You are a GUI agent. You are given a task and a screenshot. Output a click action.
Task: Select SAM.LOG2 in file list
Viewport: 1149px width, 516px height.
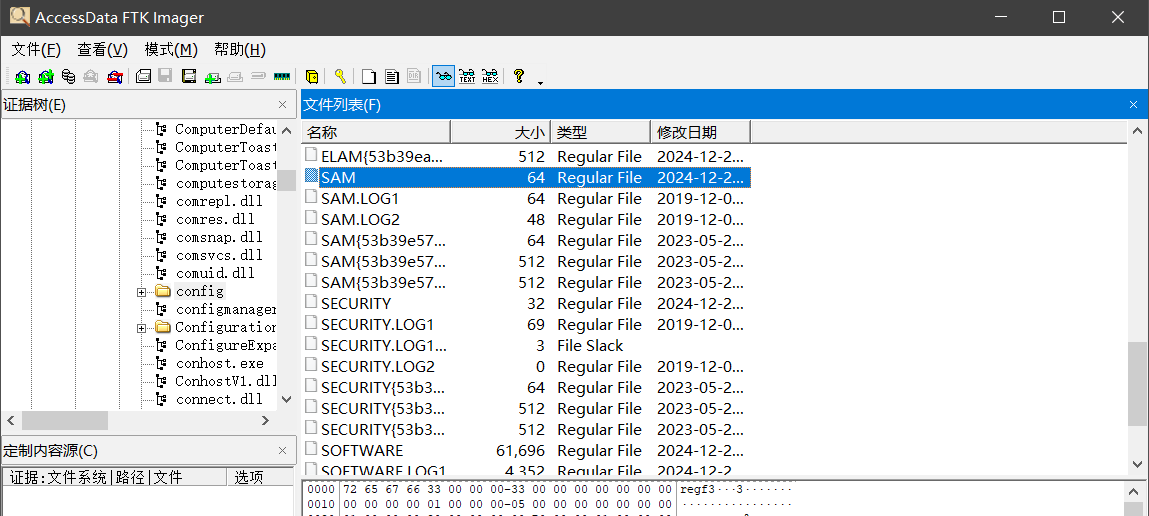pyautogui.click(x=526, y=219)
